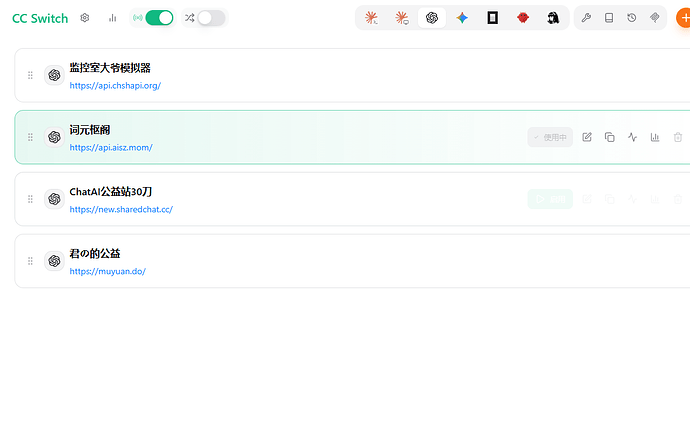Screen dimensions: 690x424
Task: Open link https://muyuan.do/
Action: 107,272
